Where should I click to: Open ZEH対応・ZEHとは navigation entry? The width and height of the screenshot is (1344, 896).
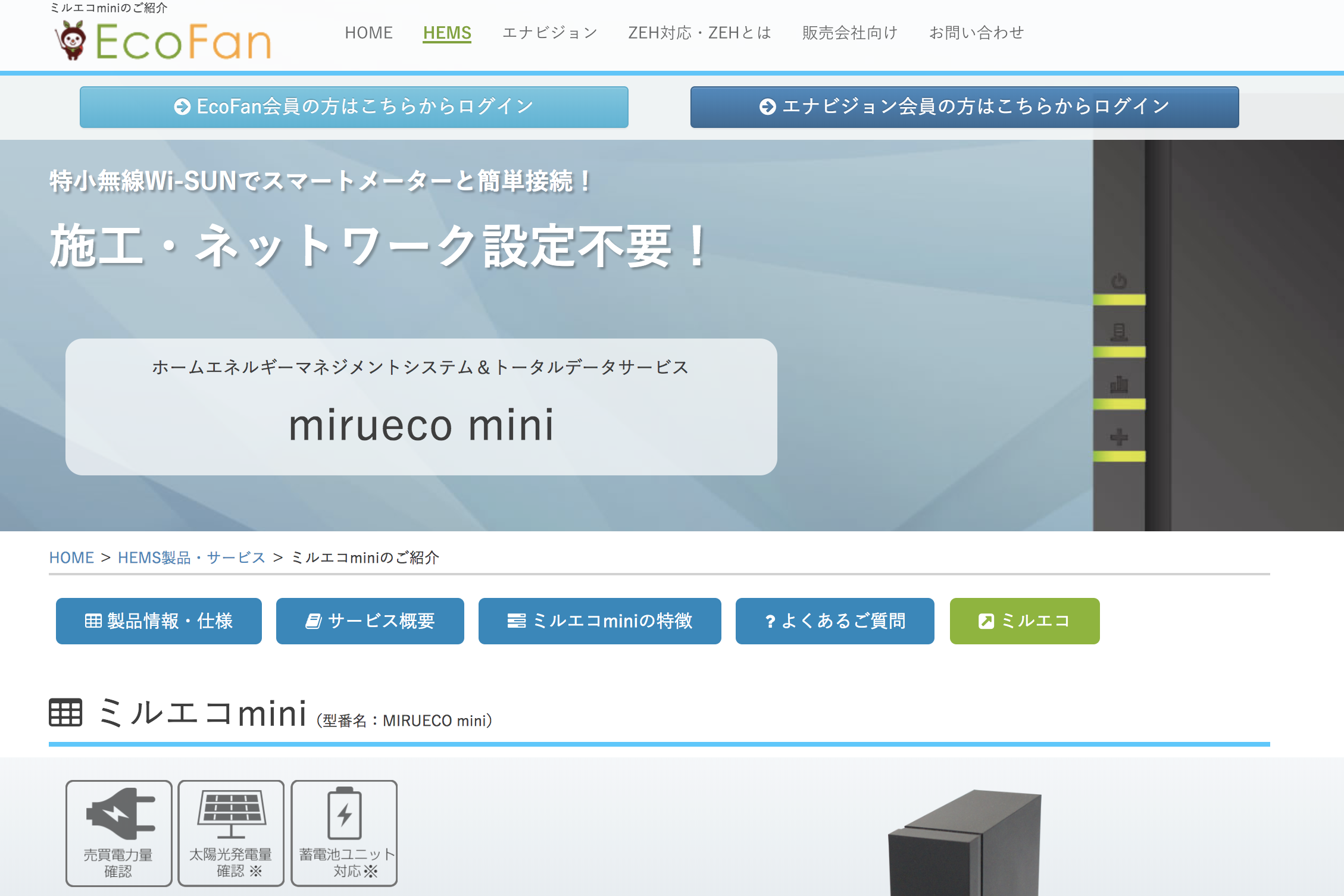699,33
